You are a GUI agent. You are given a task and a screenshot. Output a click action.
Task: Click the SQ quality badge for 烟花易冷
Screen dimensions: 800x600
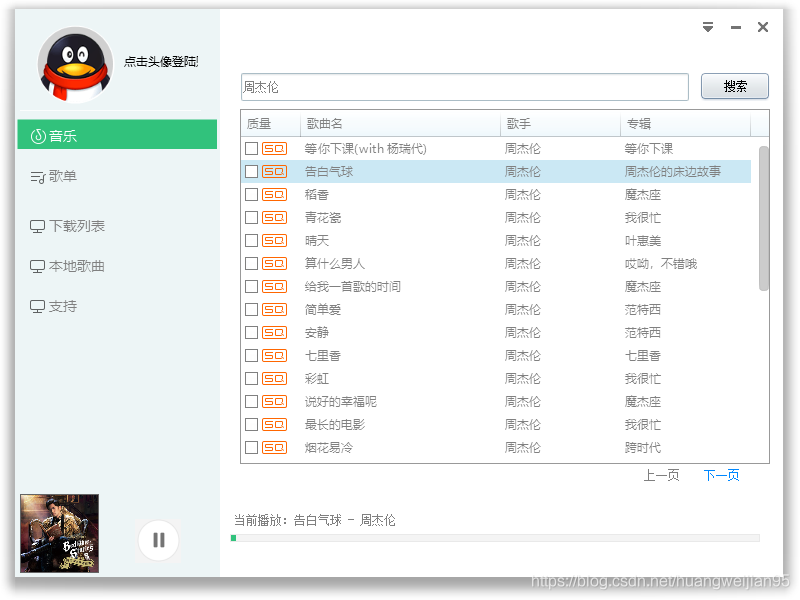[x=274, y=447]
